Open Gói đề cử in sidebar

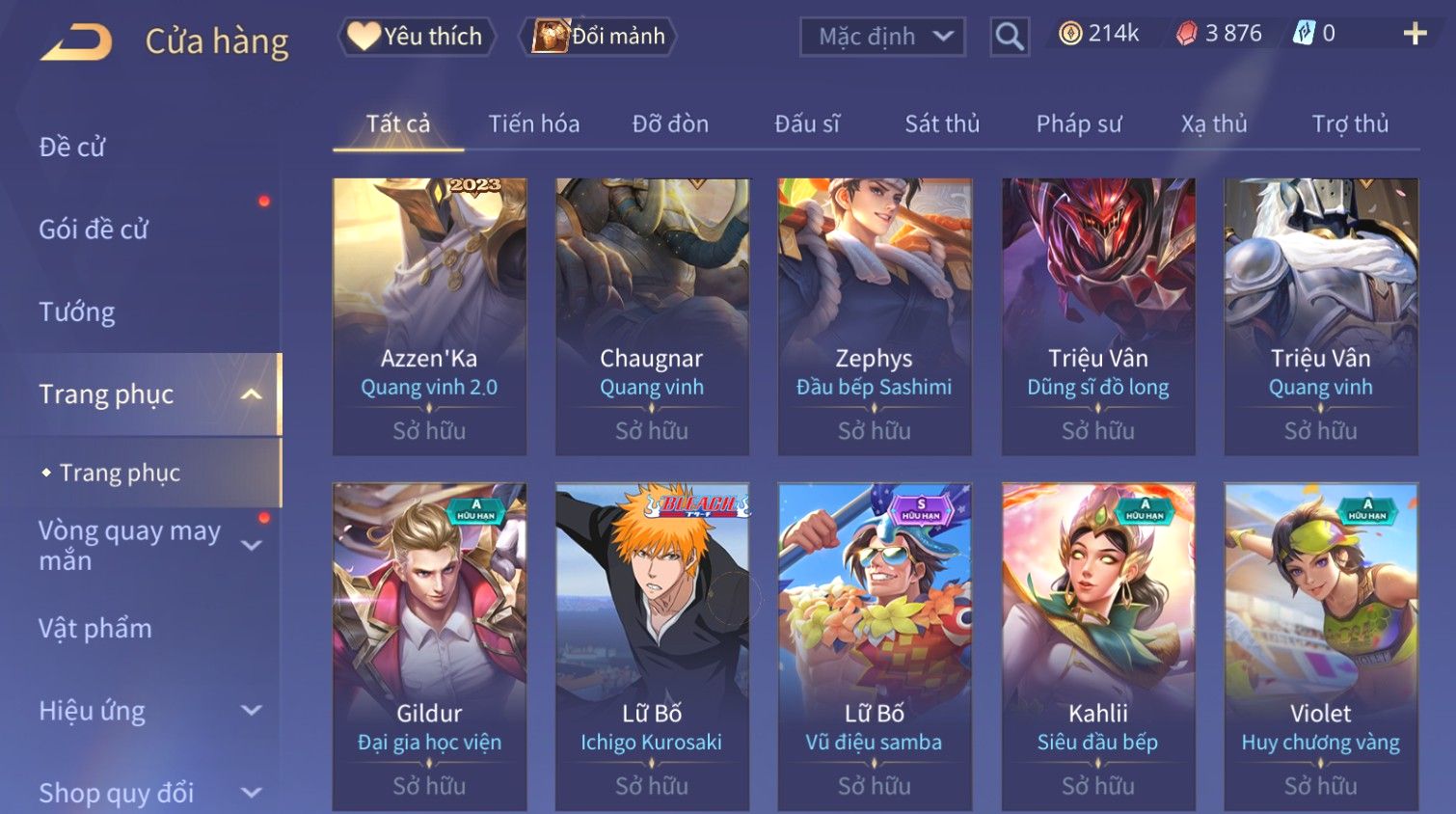click(x=94, y=230)
